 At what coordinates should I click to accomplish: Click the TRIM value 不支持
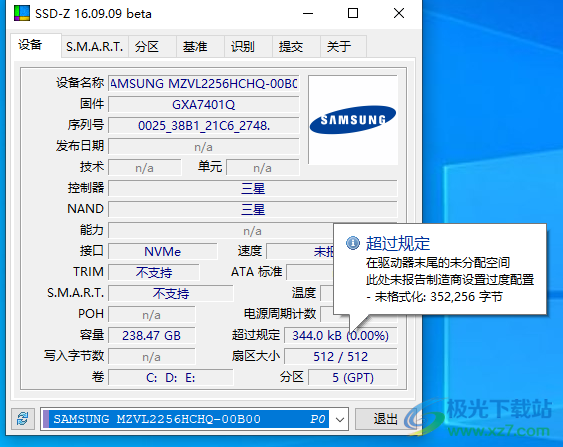point(154,272)
